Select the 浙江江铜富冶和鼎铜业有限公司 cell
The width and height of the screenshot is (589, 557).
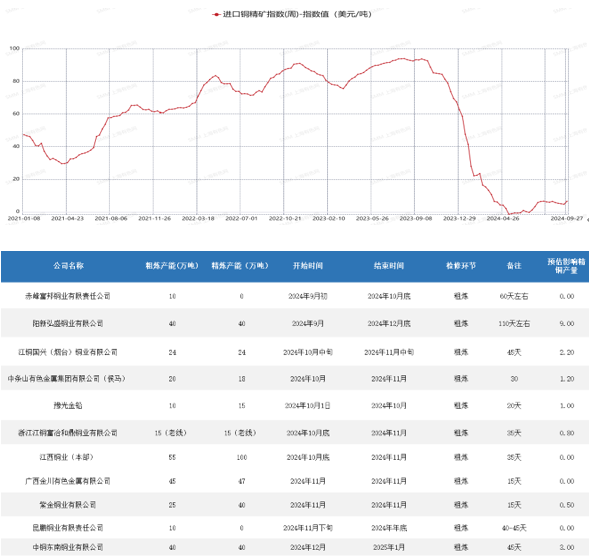click(68, 433)
